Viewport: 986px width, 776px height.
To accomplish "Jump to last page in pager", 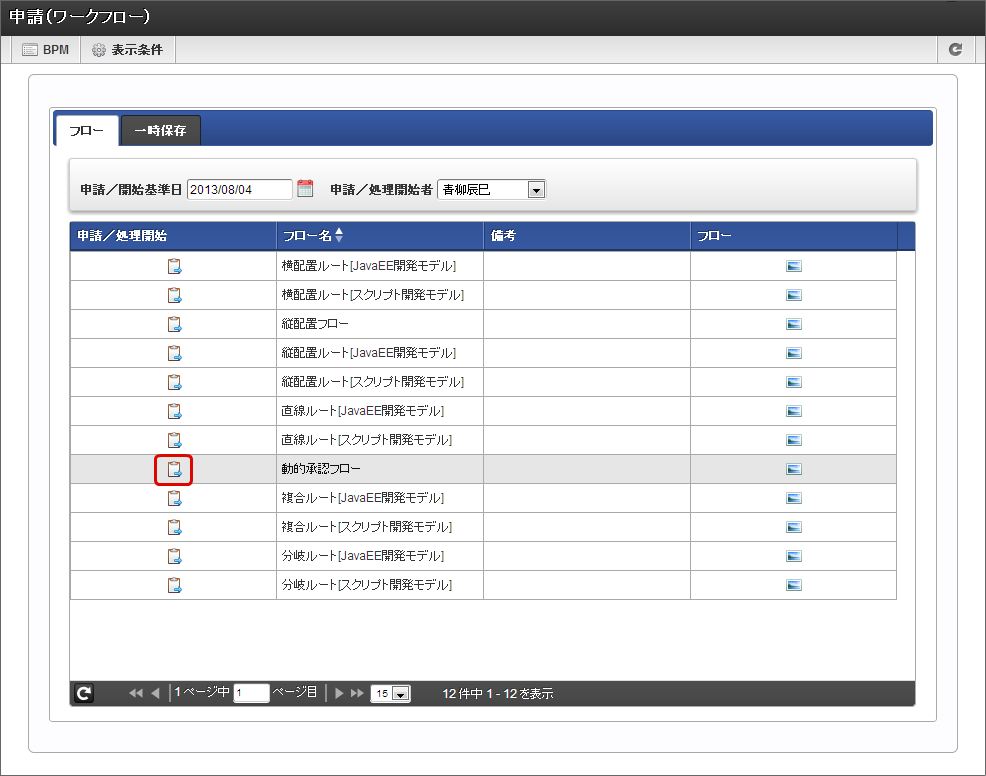I will tap(357, 693).
